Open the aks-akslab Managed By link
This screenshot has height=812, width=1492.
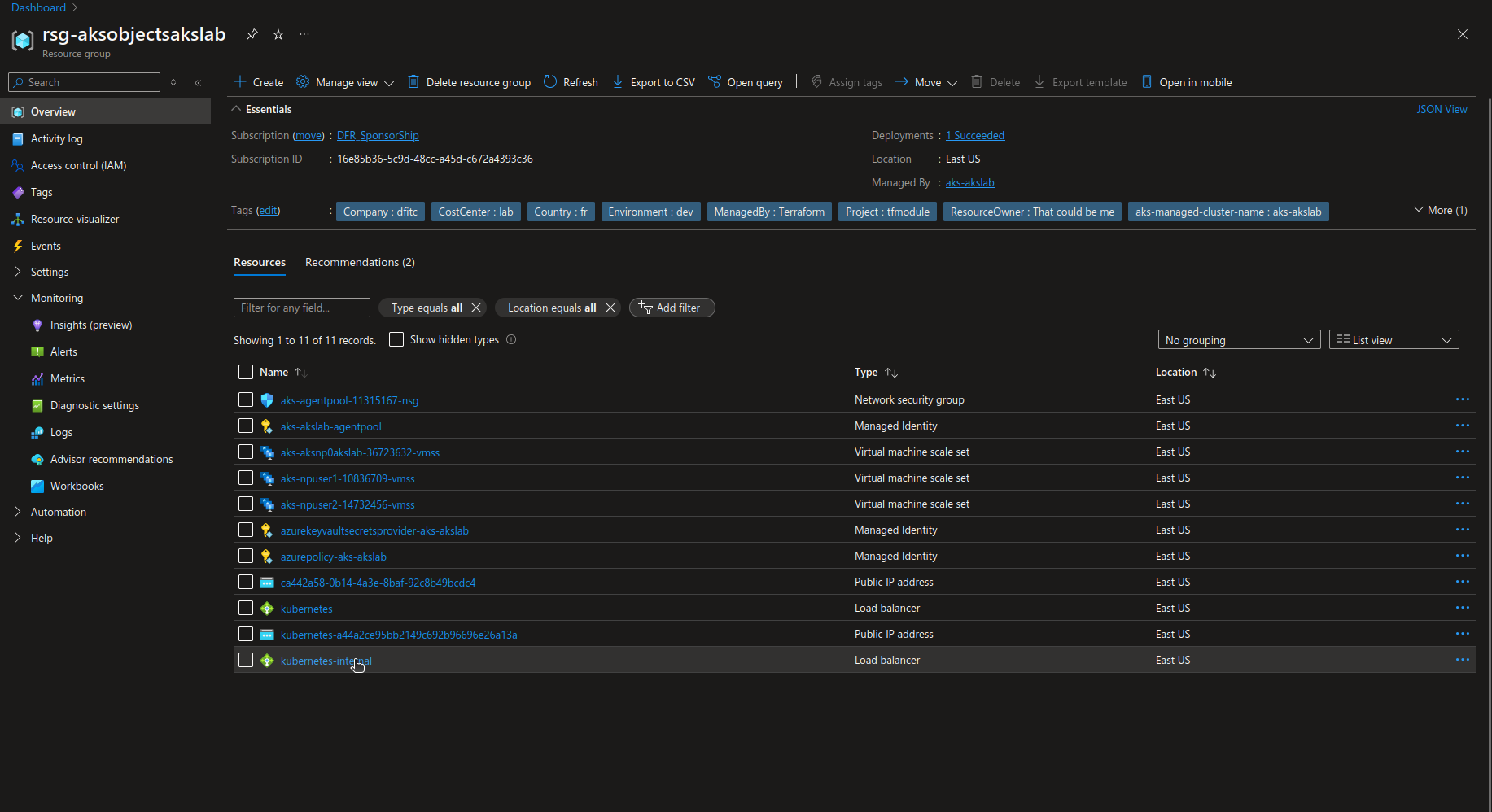969,182
